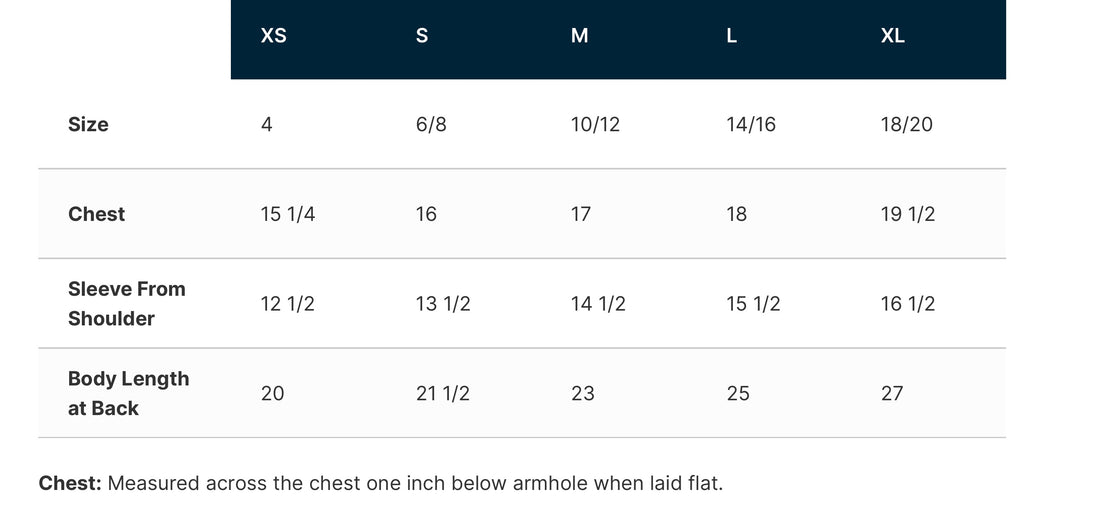
Task: Select the 27 body length cell
Action: (x=892, y=394)
